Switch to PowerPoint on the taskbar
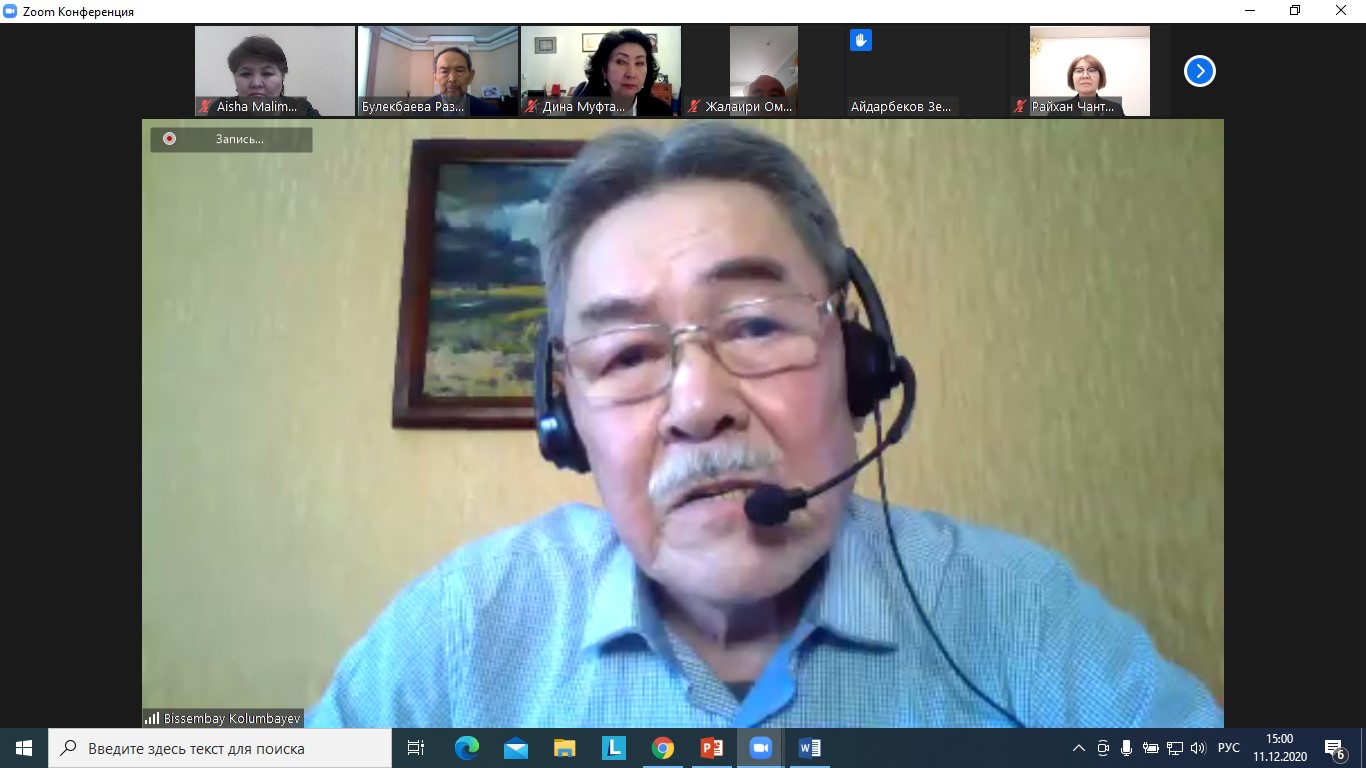 (711, 748)
